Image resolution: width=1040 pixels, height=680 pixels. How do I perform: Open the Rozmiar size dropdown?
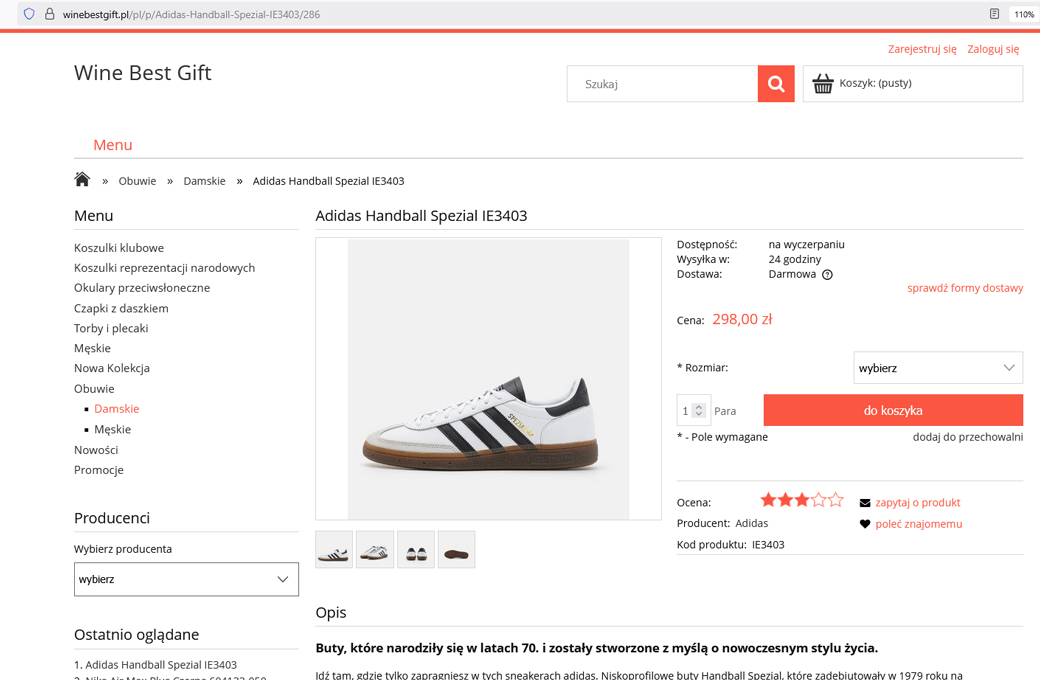pos(938,368)
